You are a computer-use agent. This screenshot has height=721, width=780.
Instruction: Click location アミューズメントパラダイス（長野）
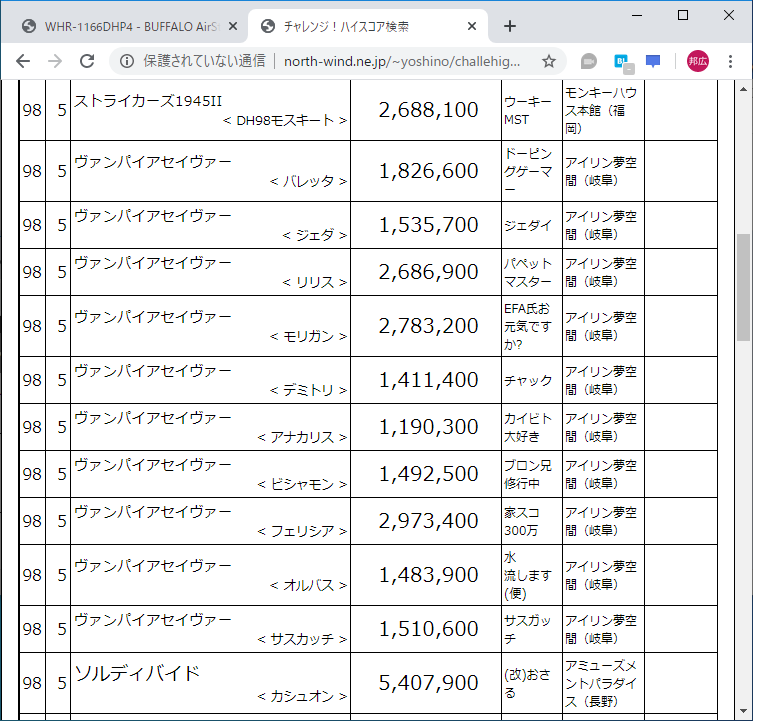pos(601,683)
